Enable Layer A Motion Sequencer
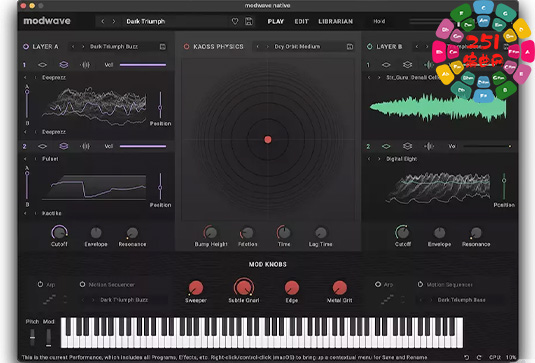The width and height of the screenshot is (535, 363). click(x=82, y=284)
